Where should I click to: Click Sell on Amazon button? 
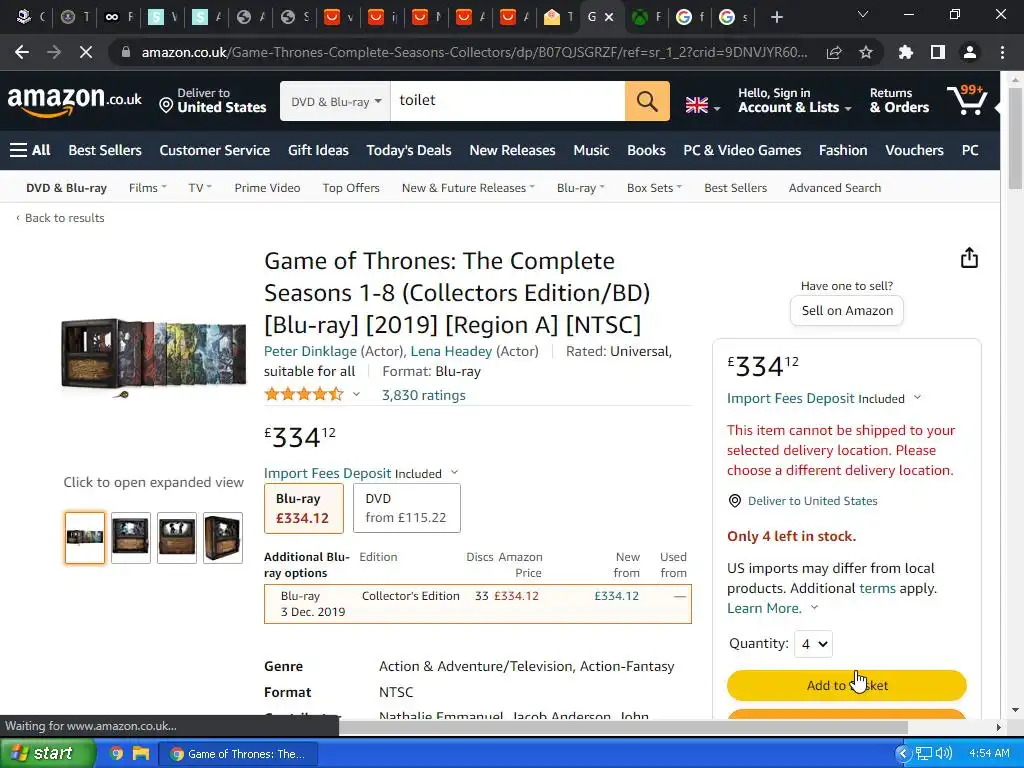[847, 311]
